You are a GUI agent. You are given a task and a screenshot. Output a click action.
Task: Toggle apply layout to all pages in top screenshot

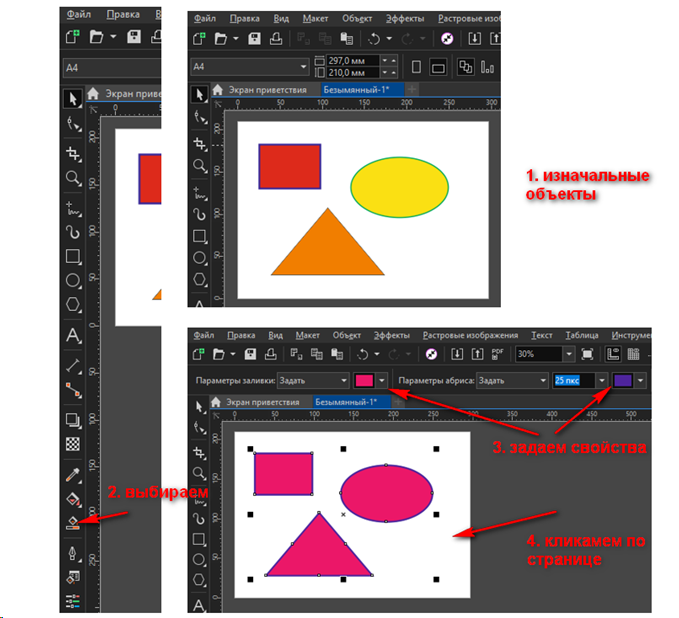tap(466, 67)
